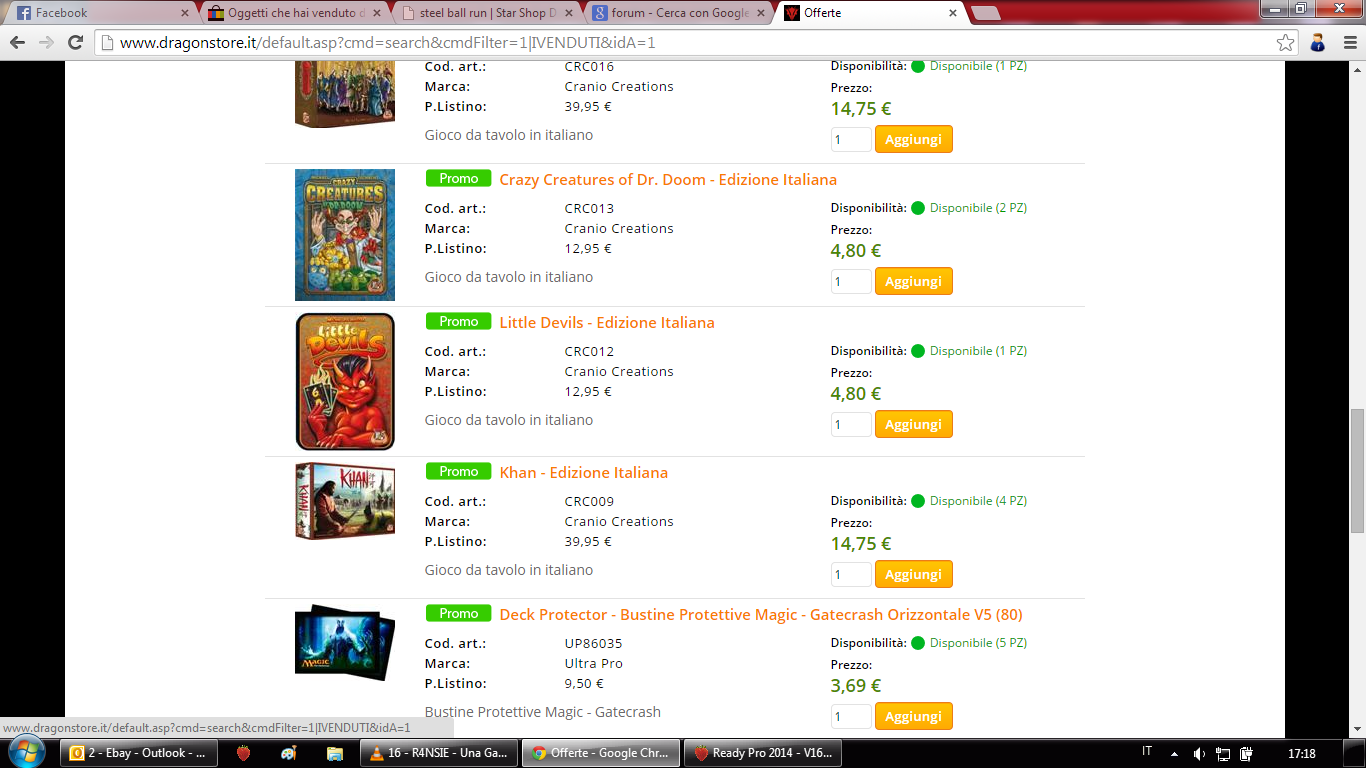Show hidden tray icons arrow
The width and height of the screenshot is (1366, 768).
(1174, 753)
